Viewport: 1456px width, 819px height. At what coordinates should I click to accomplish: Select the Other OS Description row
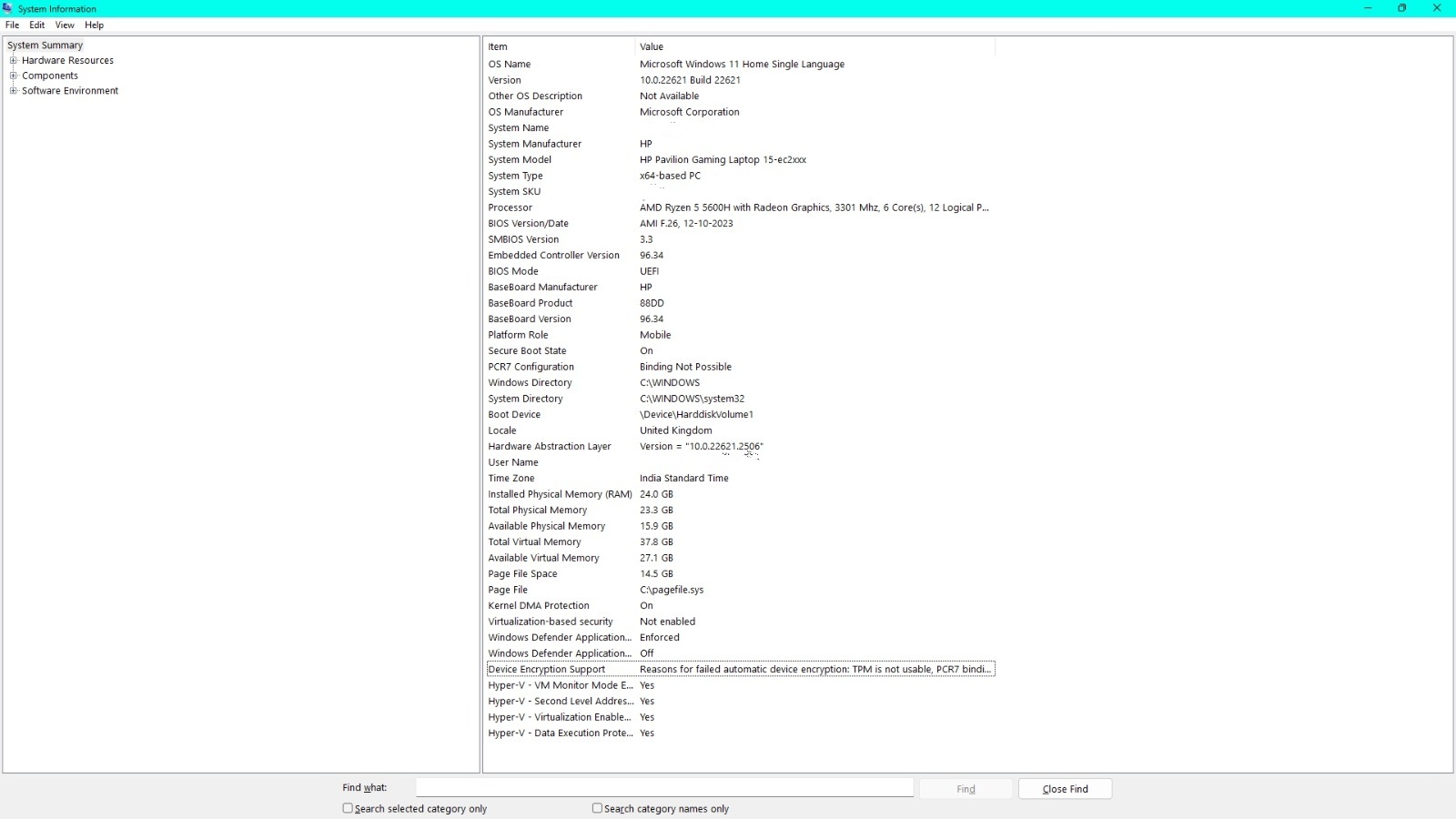click(x=740, y=96)
